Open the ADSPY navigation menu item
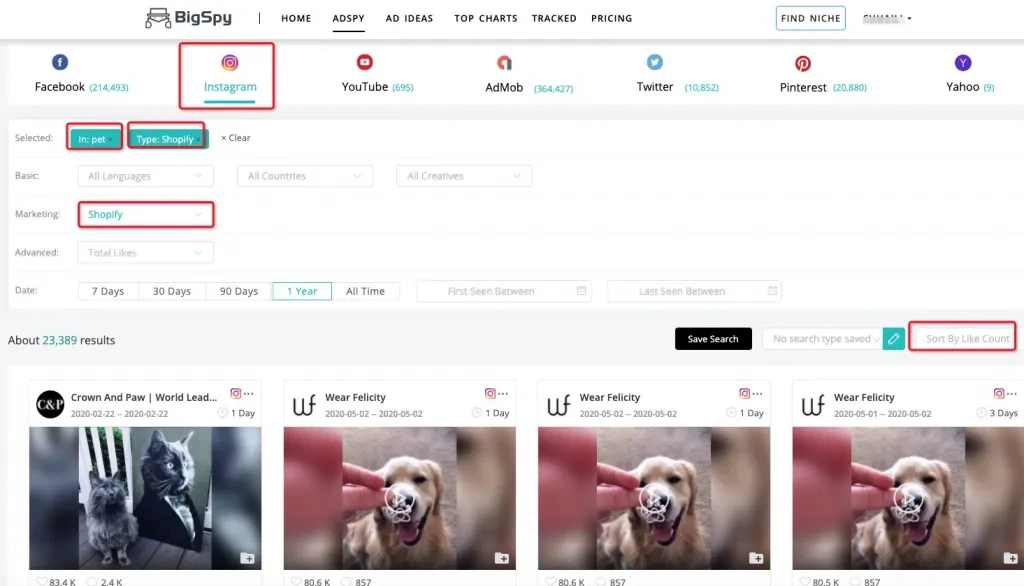This screenshot has height=586, width=1024. click(x=348, y=18)
